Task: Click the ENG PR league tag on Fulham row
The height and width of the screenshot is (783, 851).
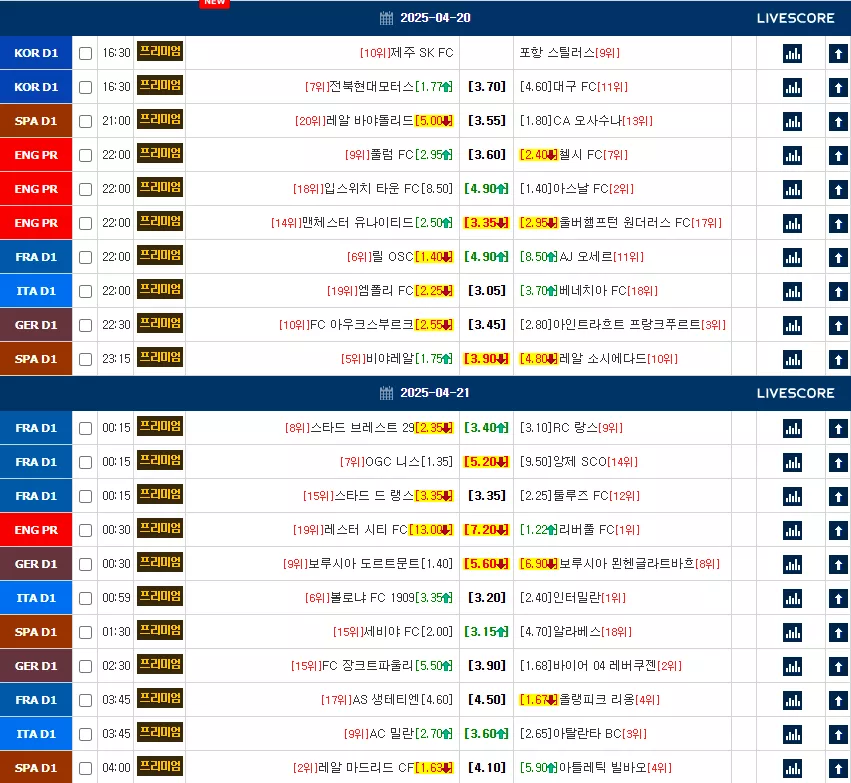Action: point(36,155)
